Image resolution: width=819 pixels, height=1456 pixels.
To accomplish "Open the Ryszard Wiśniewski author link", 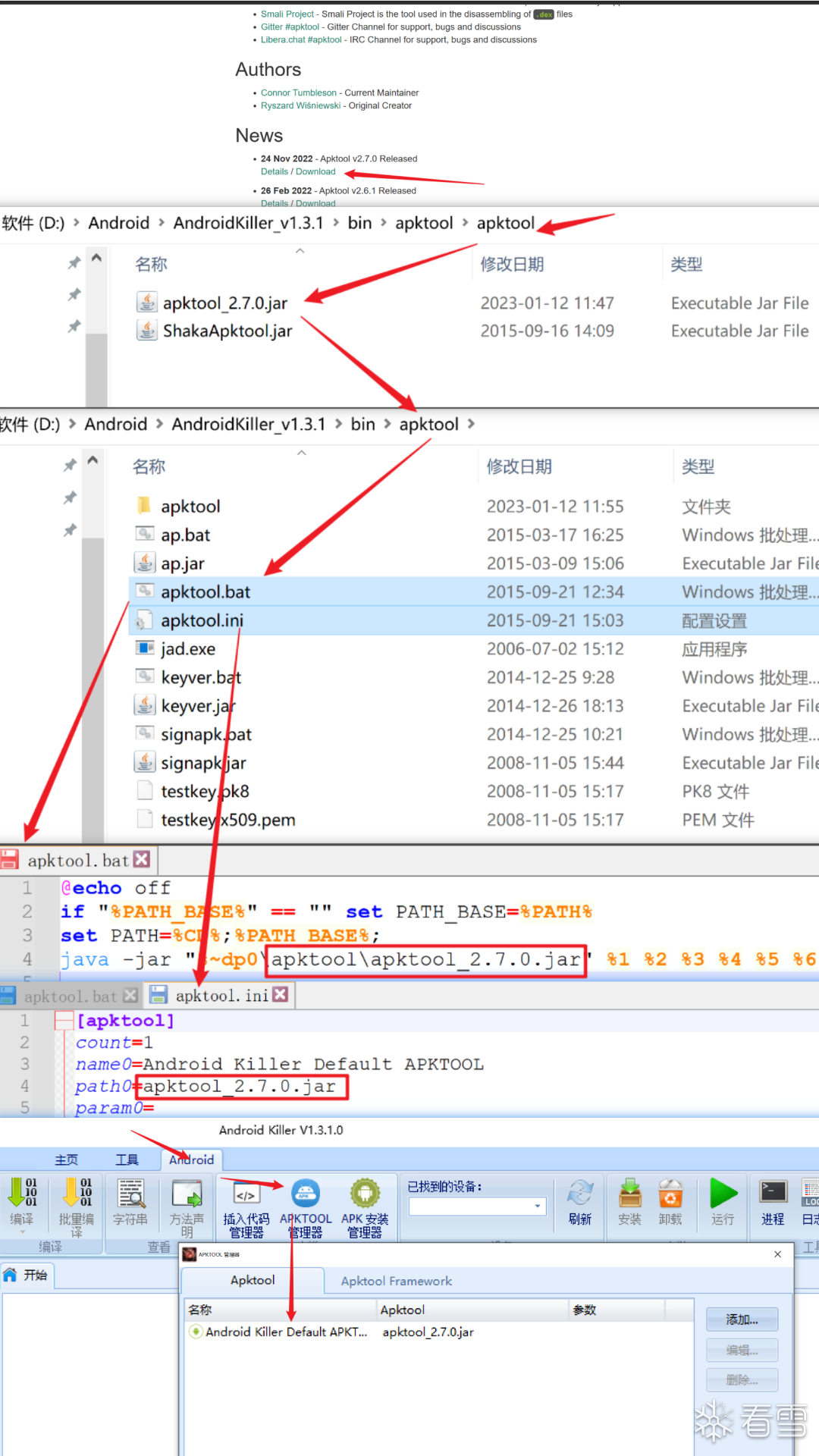I will [x=301, y=105].
